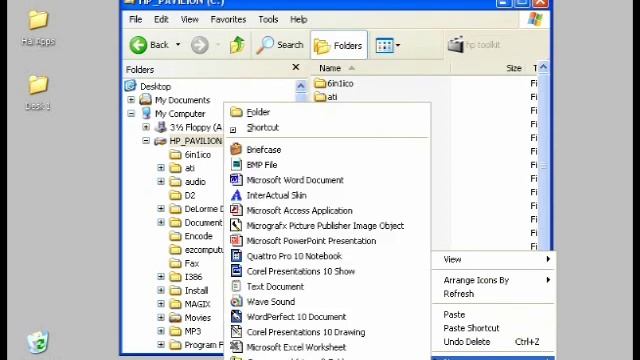The width and height of the screenshot is (640, 360).
Task: Open the View menu in menu bar
Action: tap(190, 19)
